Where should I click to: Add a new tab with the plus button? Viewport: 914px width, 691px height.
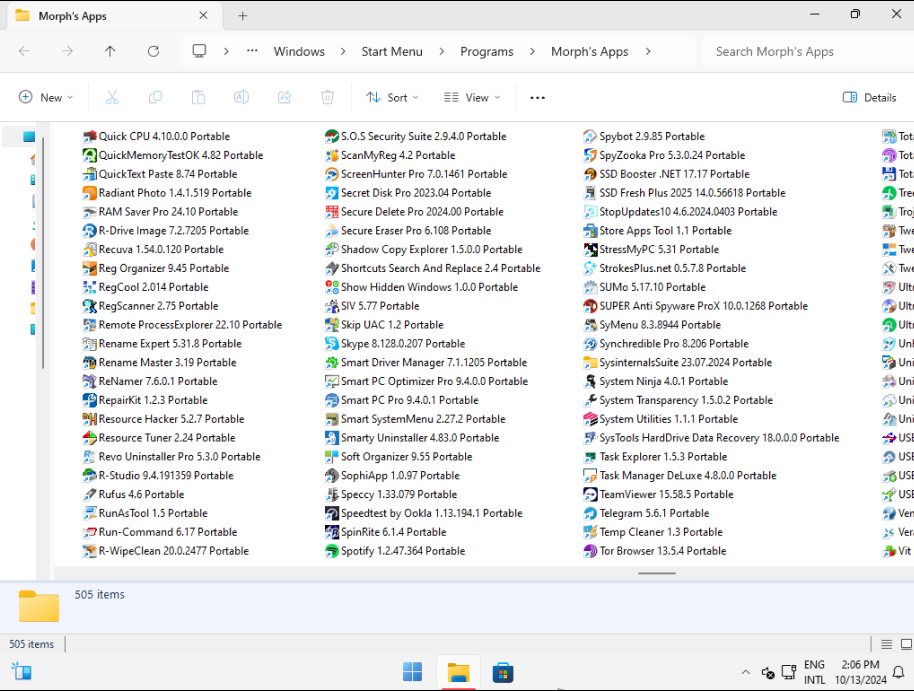tap(242, 16)
